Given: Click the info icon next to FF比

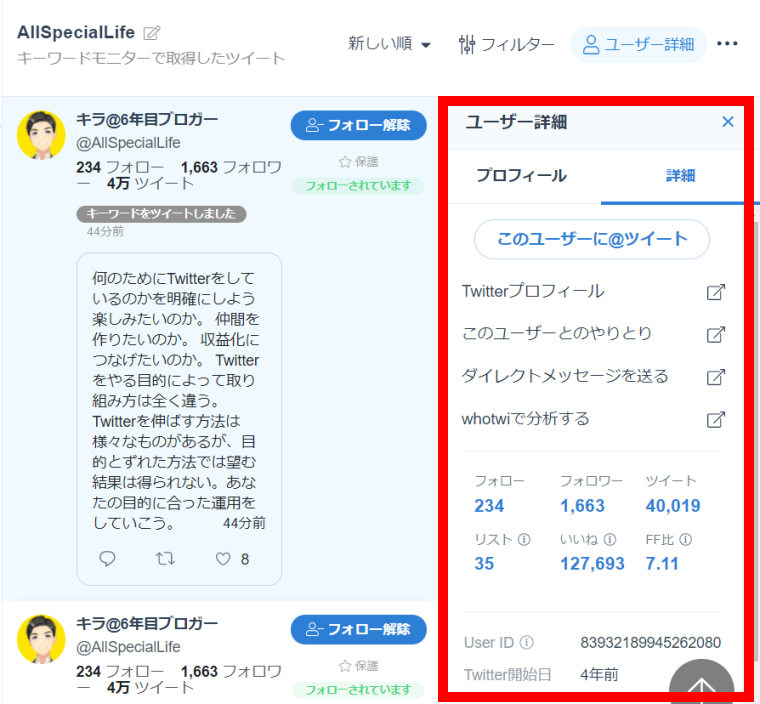Looking at the screenshot, I should point(686,539).
